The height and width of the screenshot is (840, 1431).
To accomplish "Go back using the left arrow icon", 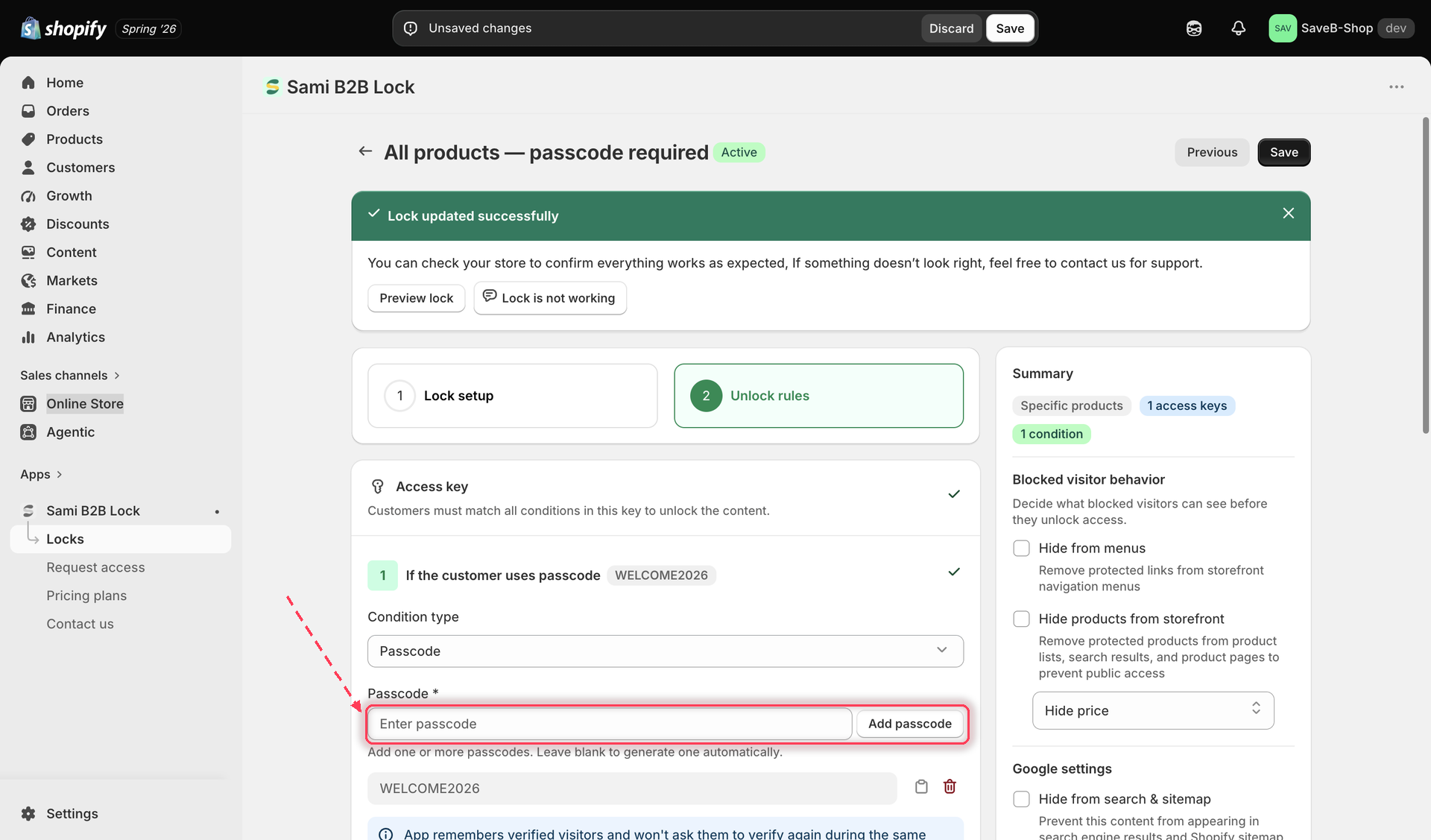I will (365, 151).
